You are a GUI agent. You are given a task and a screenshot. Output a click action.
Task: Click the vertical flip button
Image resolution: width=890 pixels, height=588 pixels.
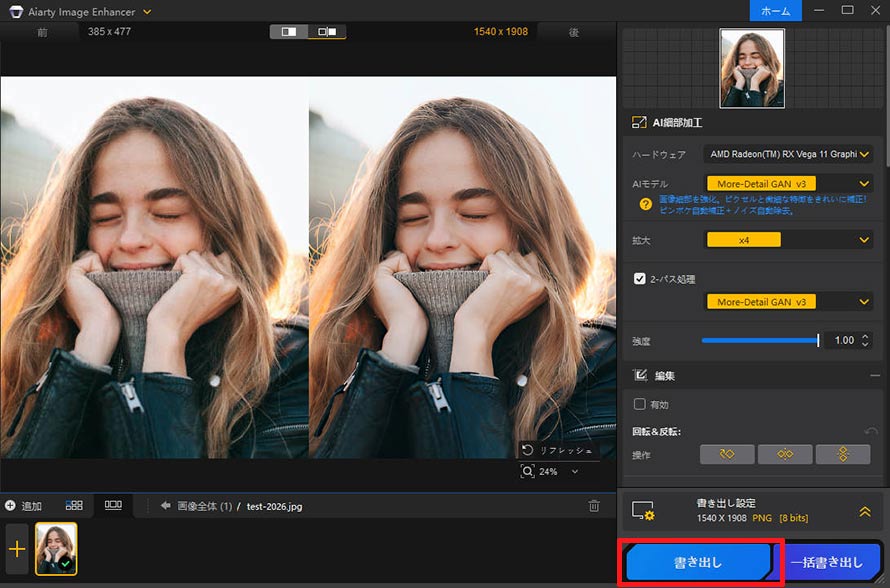(843, 454)
